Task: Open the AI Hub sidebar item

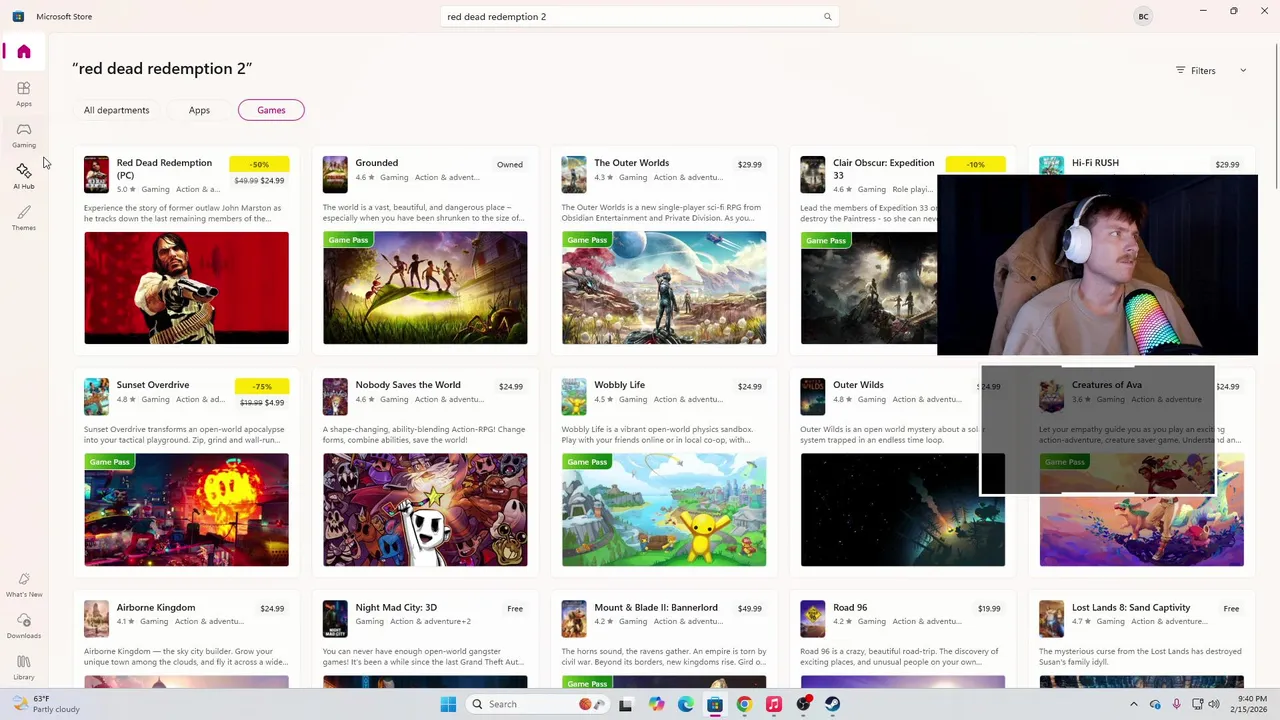Action: [24, 177]
